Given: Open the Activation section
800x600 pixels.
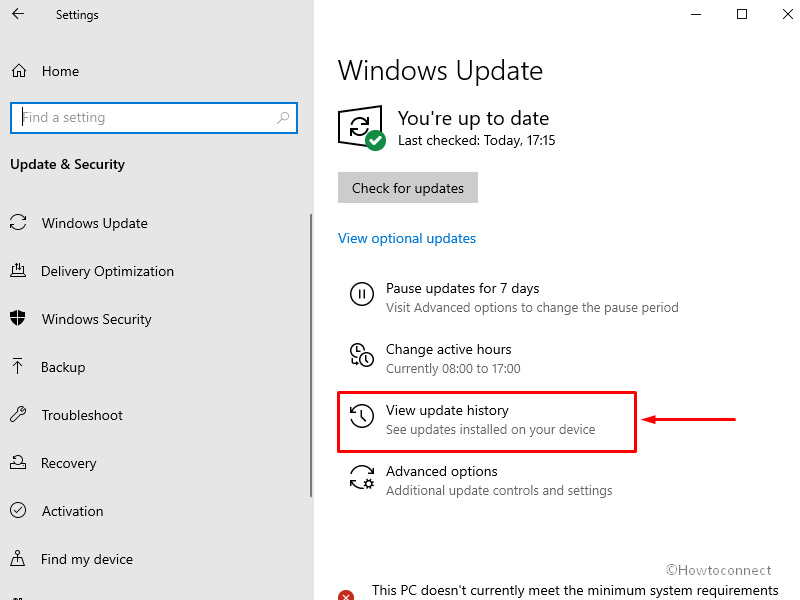Looking at the screenshot, I should tap(72, 511).
